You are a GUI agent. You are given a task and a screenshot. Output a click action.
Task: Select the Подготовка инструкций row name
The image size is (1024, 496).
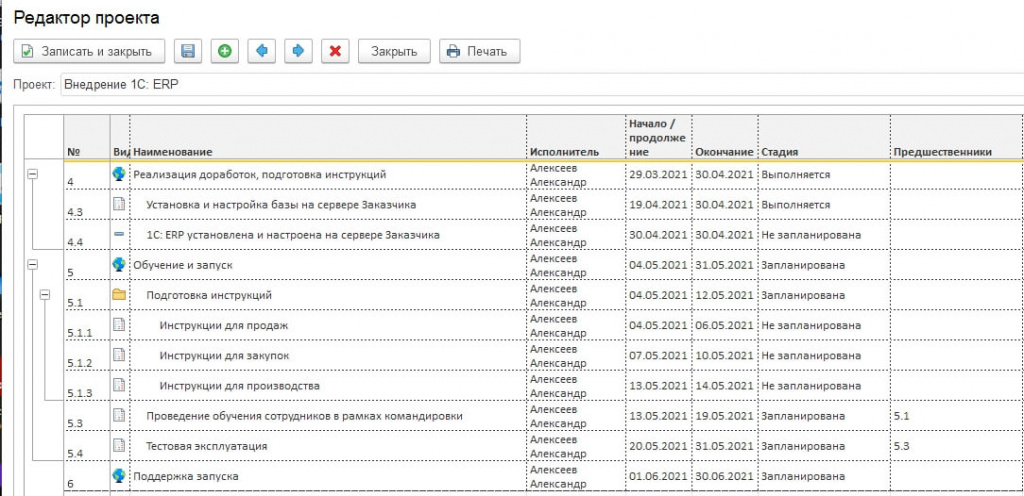coord(209,295)
